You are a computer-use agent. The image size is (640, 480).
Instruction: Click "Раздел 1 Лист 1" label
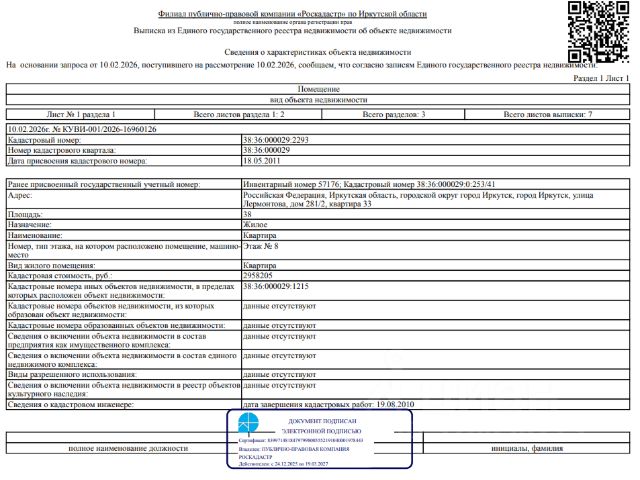pyautogui.click(x=601, y=78)
